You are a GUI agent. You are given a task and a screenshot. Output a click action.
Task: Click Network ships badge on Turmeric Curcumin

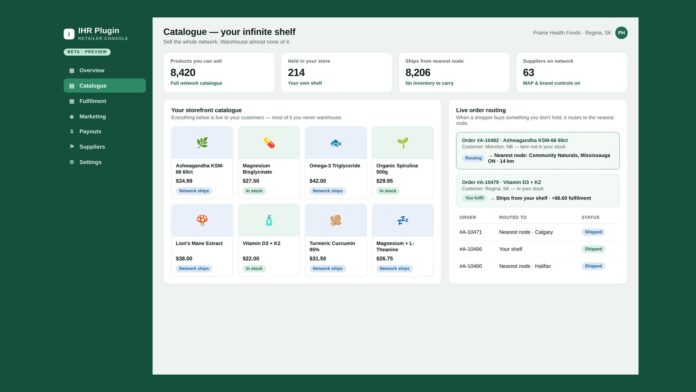pyautogui.click(x=328, y=269)
